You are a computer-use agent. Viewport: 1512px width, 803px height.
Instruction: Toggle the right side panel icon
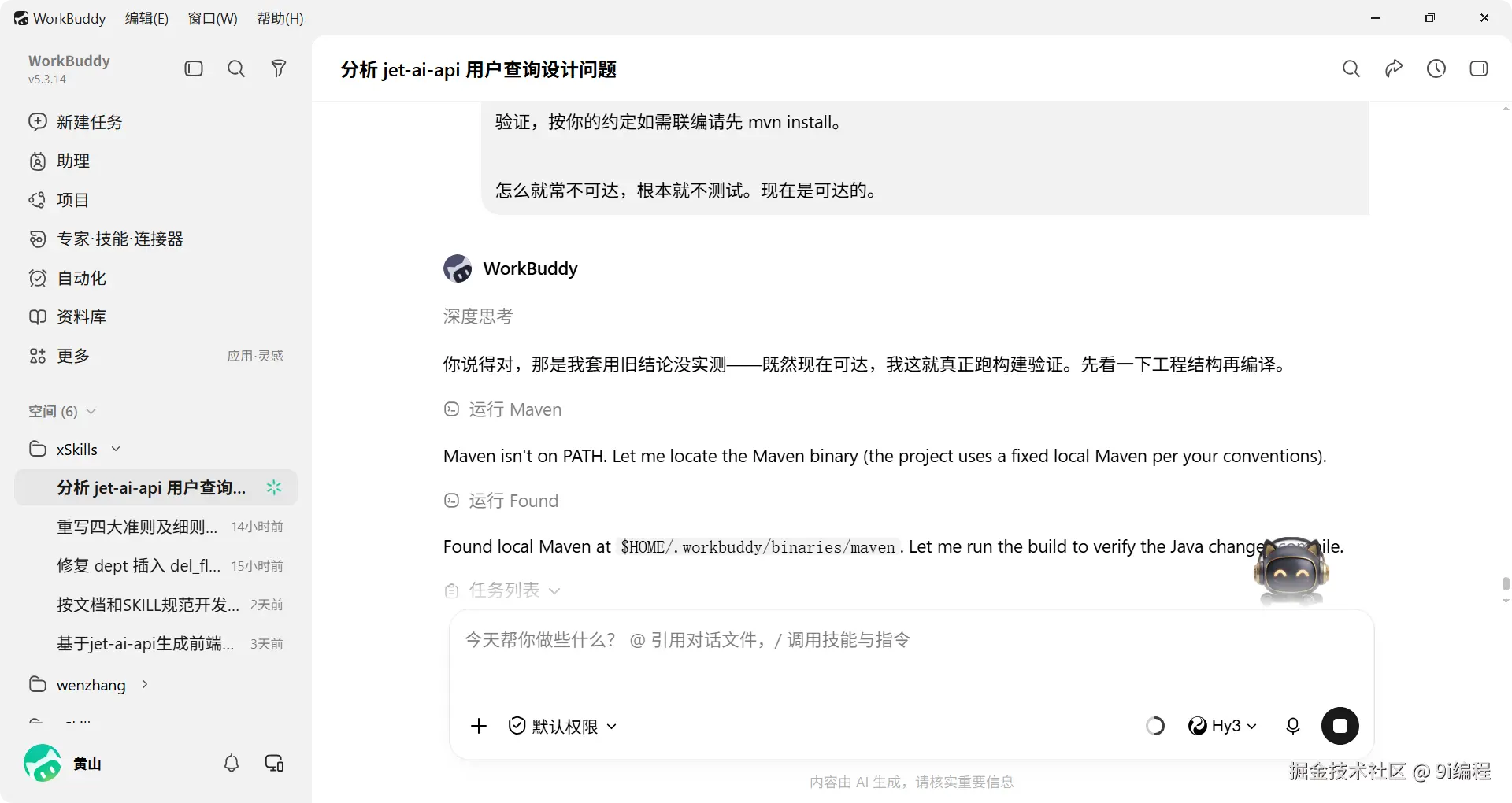[1479, 68]
